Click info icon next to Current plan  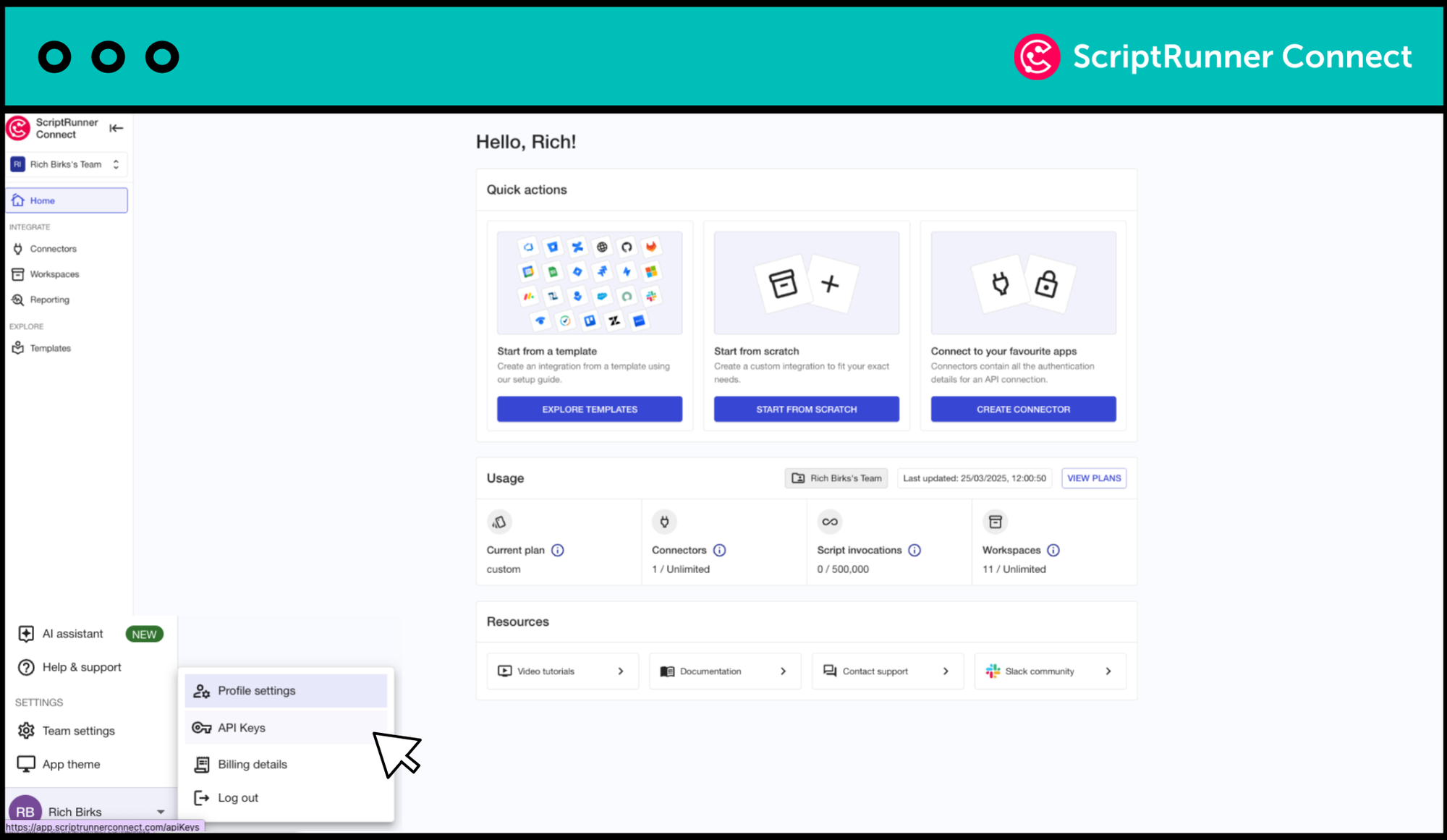557,550
